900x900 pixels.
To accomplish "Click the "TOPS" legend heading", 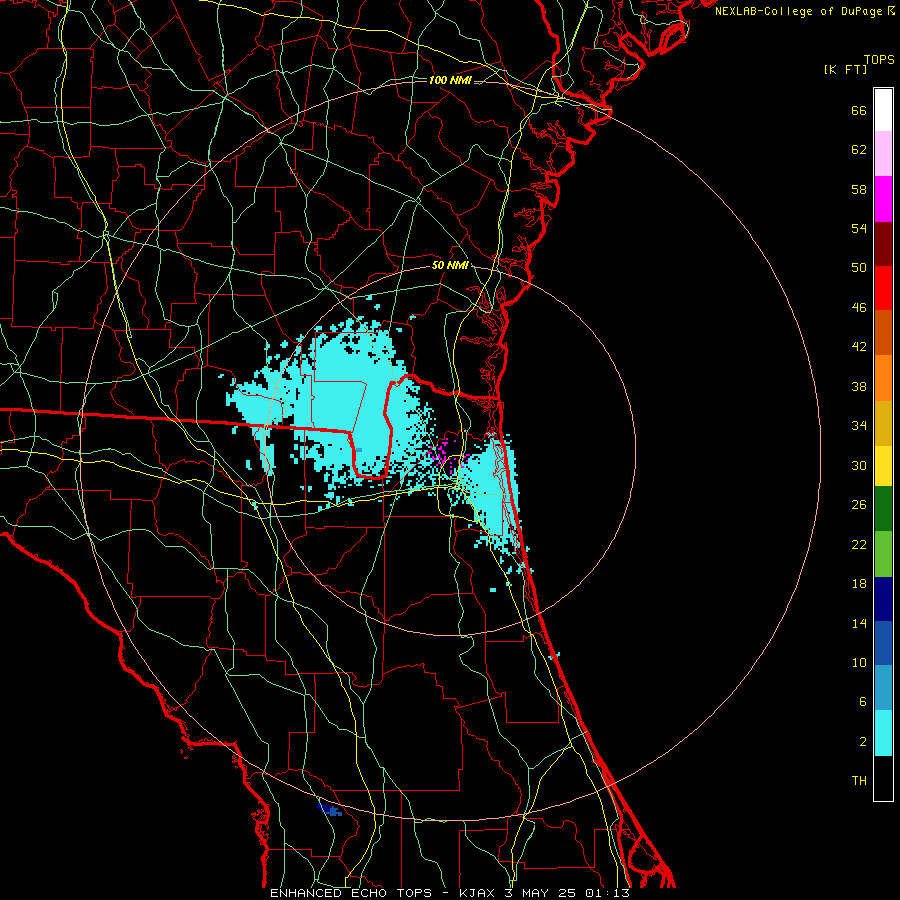I will [x=879, y=60].
